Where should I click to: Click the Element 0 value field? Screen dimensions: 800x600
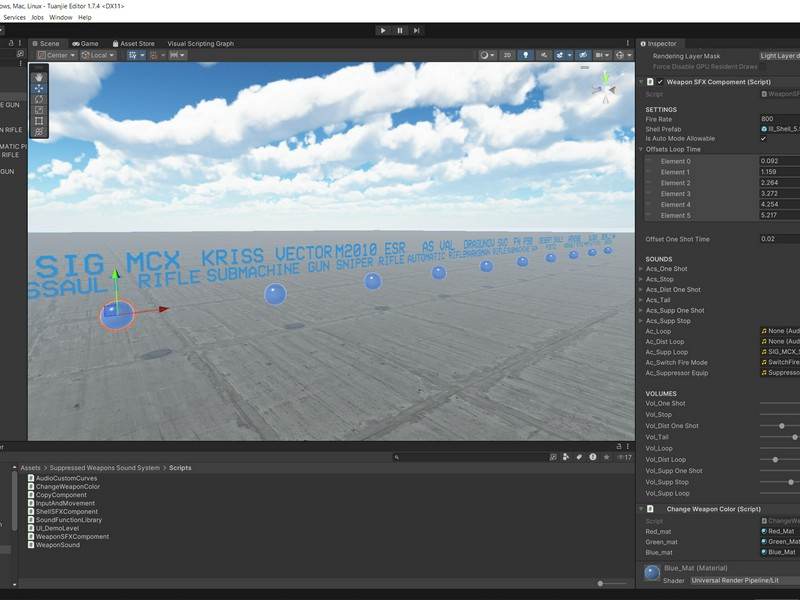click(x=780, y=161)
